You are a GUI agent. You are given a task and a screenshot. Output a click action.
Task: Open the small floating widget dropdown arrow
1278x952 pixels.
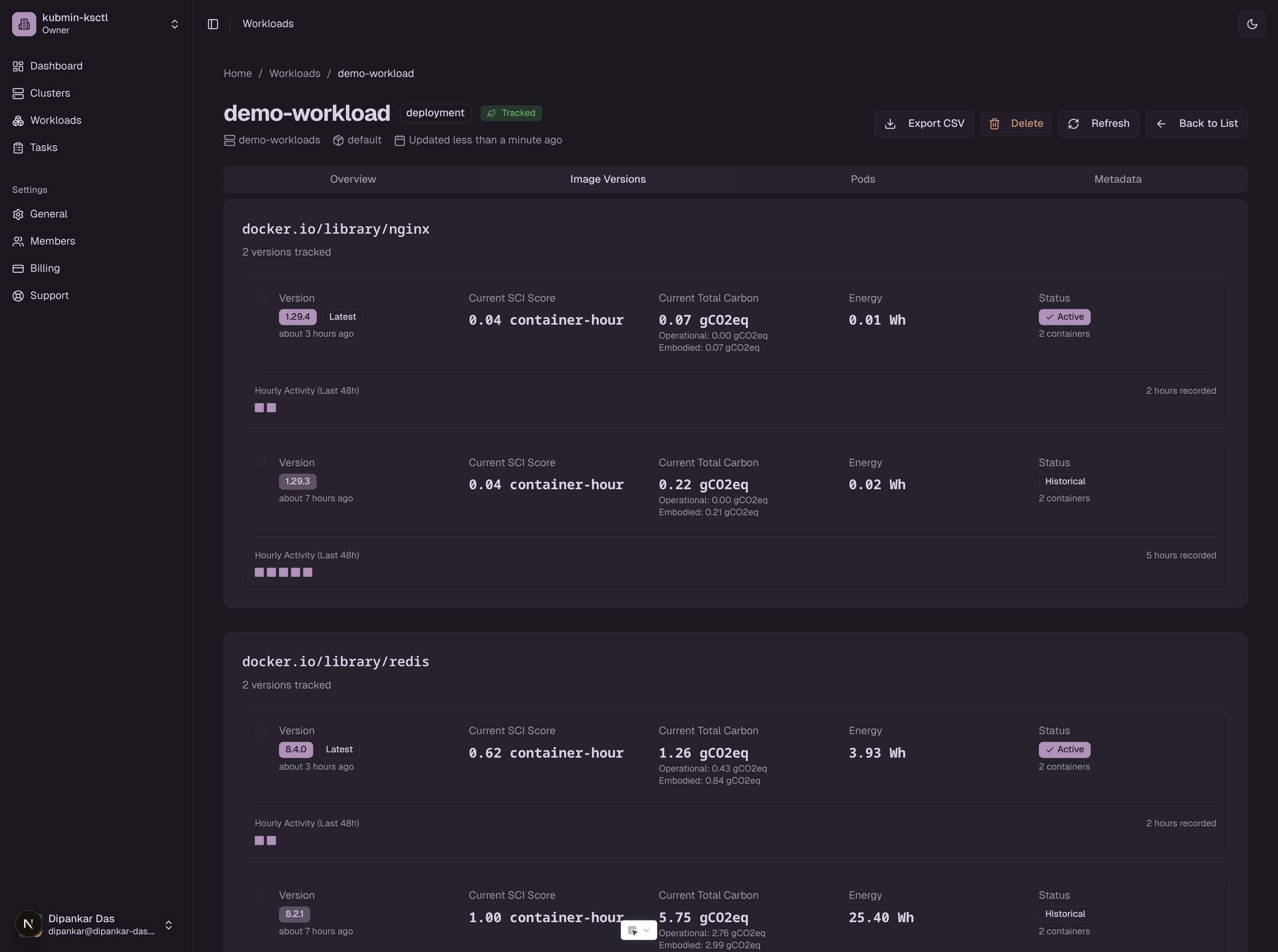[x=646, y=930]
